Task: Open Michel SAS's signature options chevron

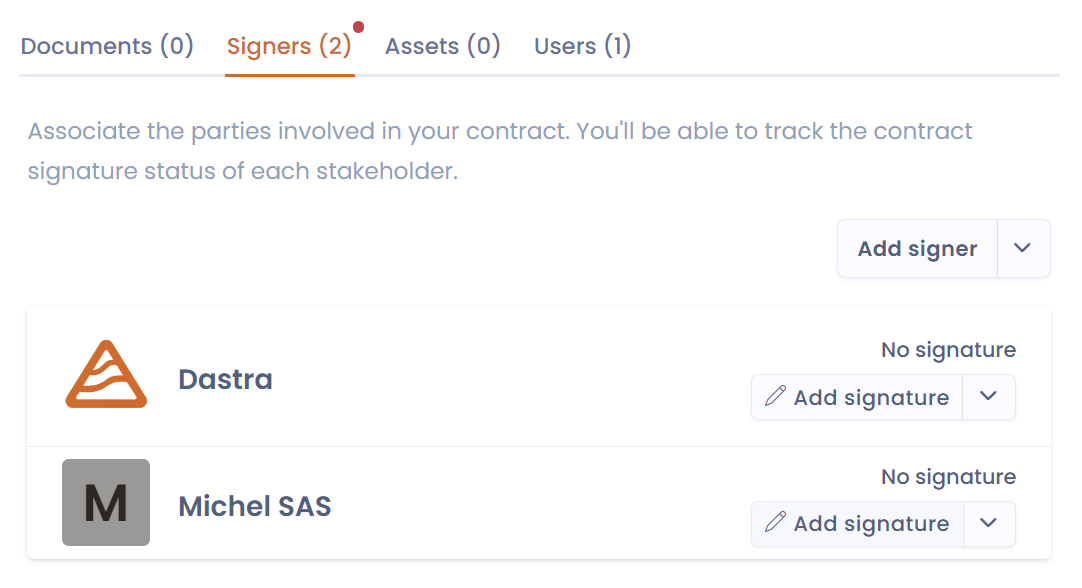Action: [988, 523]
